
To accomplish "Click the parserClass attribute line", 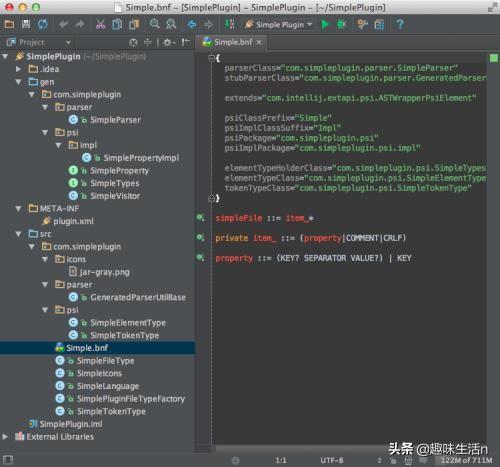I will click(341, 68).
